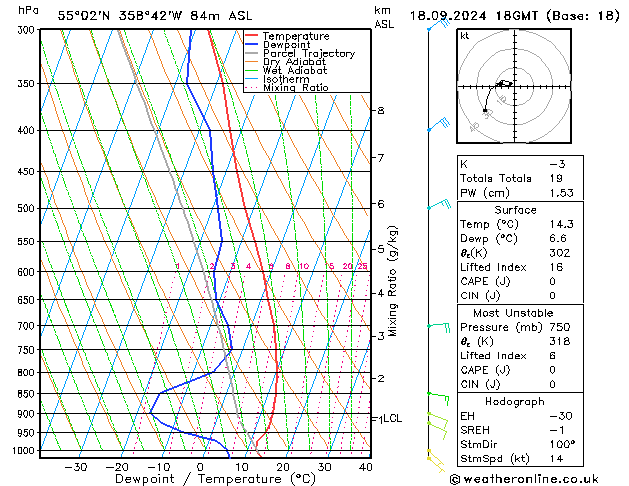Click the green wind barb at 700 hPa
The width and height of the screenshot is (629, 486).
439,327
